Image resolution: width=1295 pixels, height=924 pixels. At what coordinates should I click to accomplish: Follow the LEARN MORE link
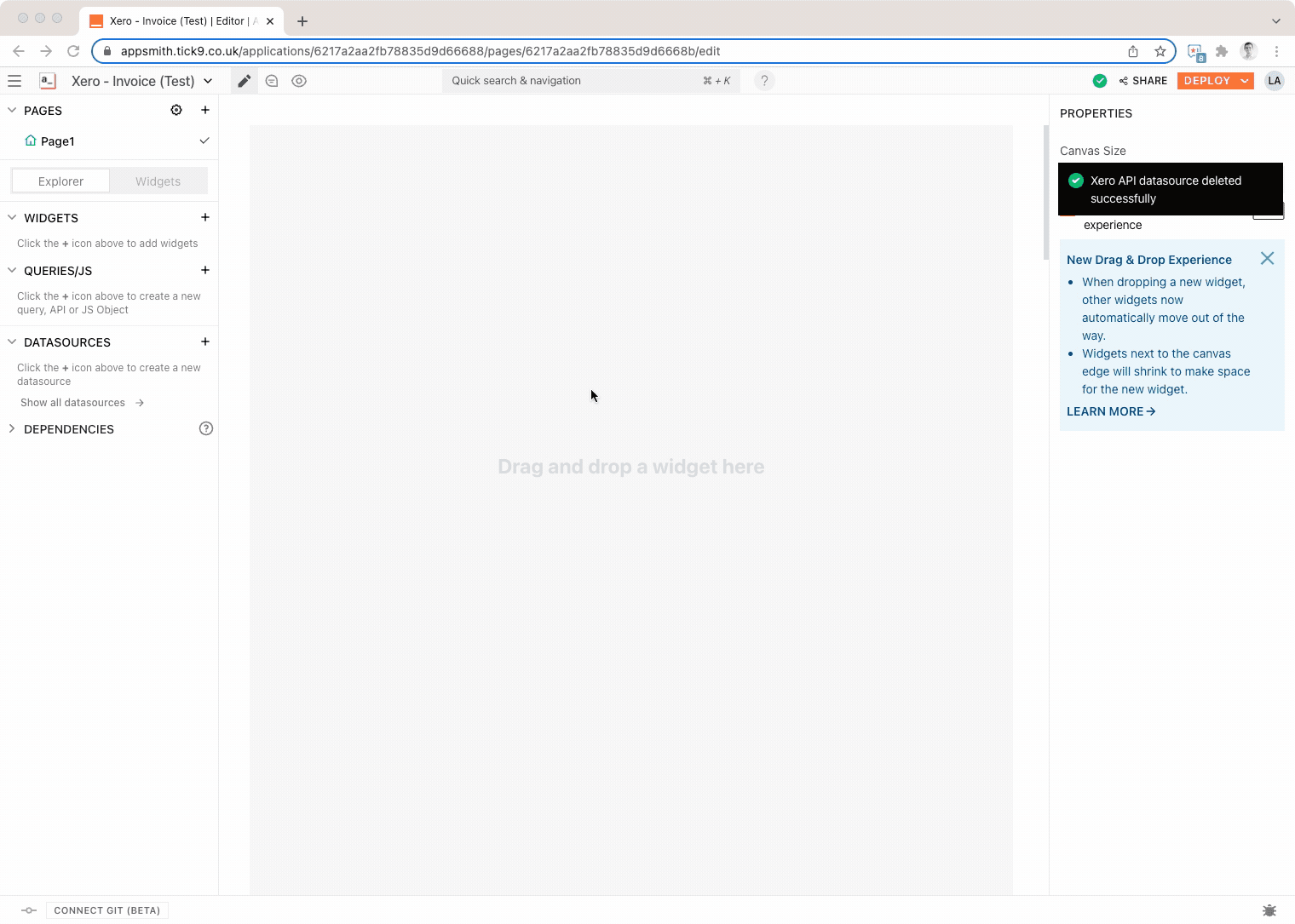[1110, 411]
